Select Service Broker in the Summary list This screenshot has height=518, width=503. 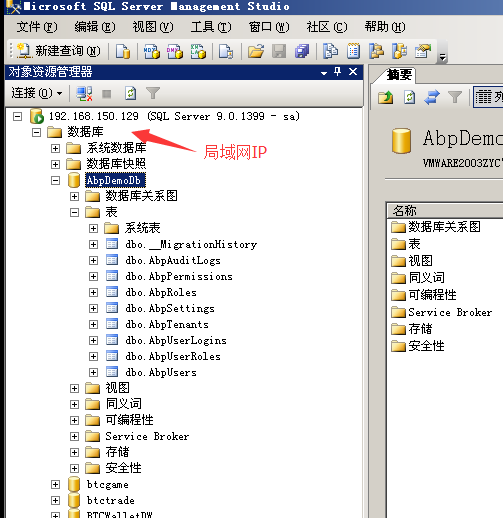pos(450,312)
